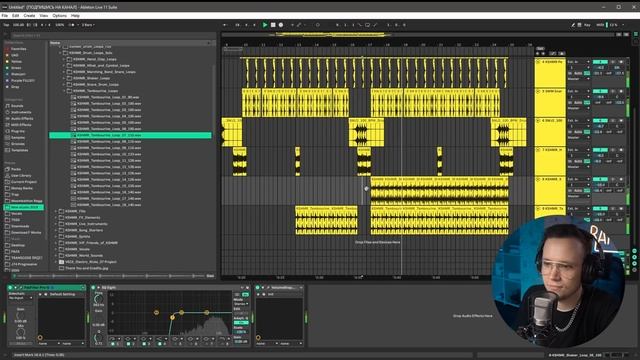Open the Instruments browser category
Image resolution: width=640 pixels, height=360 pixels.
click(x=20, y=112)
